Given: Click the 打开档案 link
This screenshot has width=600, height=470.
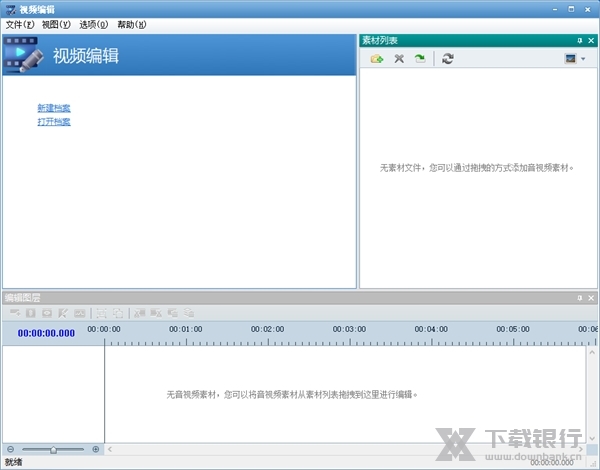Looking at the screenshot, I should point(54,122).
